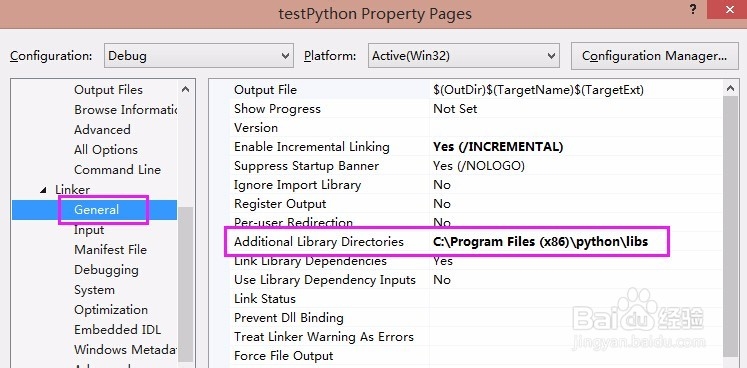
Task: Select General under Linker
Action: pos(96,210)
